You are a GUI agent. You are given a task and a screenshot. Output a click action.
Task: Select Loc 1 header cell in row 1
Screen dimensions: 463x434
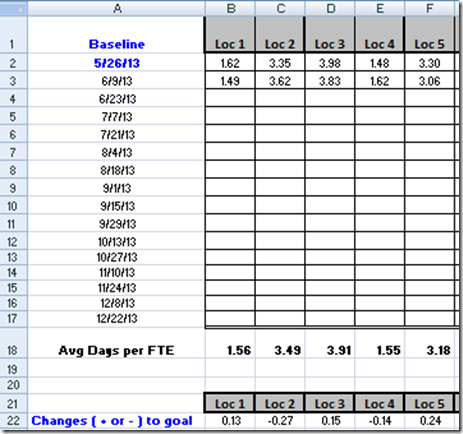coord(230,35)
